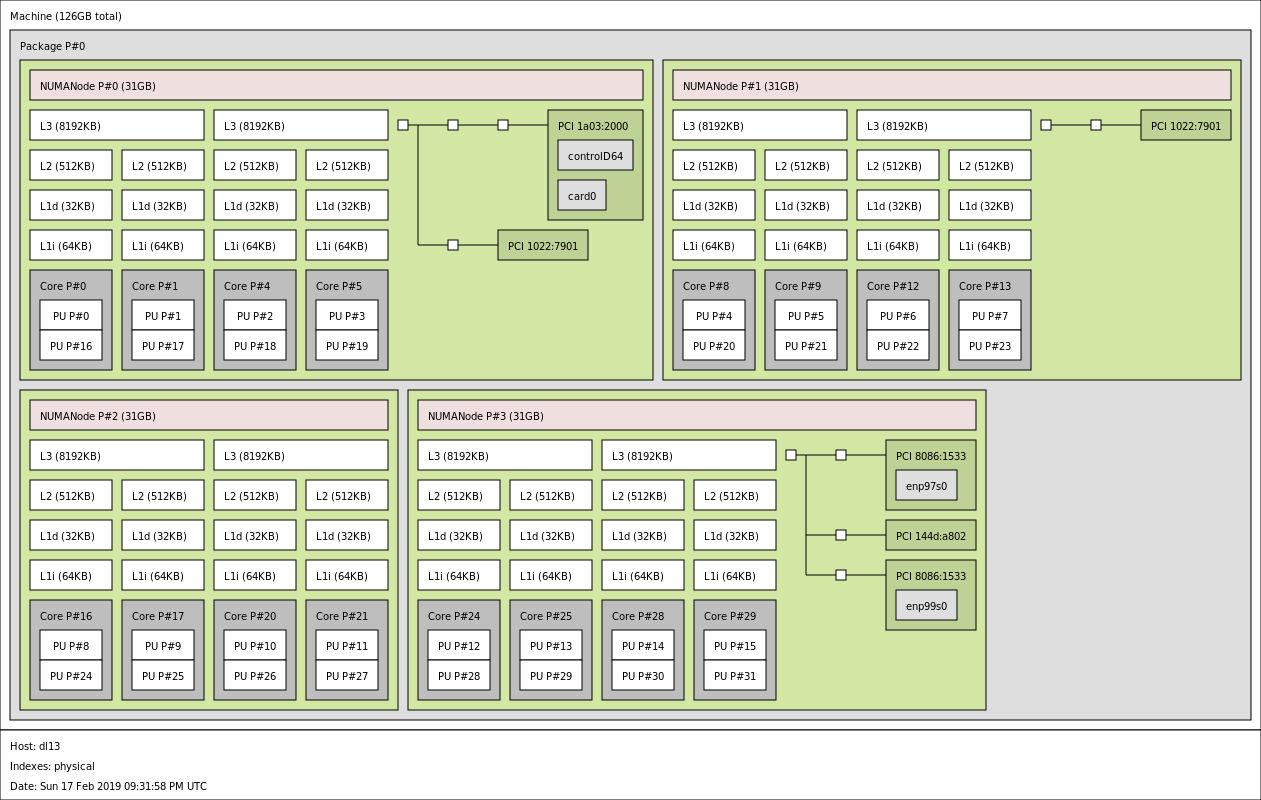Select the Machine (126GB total) label
This screenshot has width=1261, height=800.
click(x=66, y=17)
